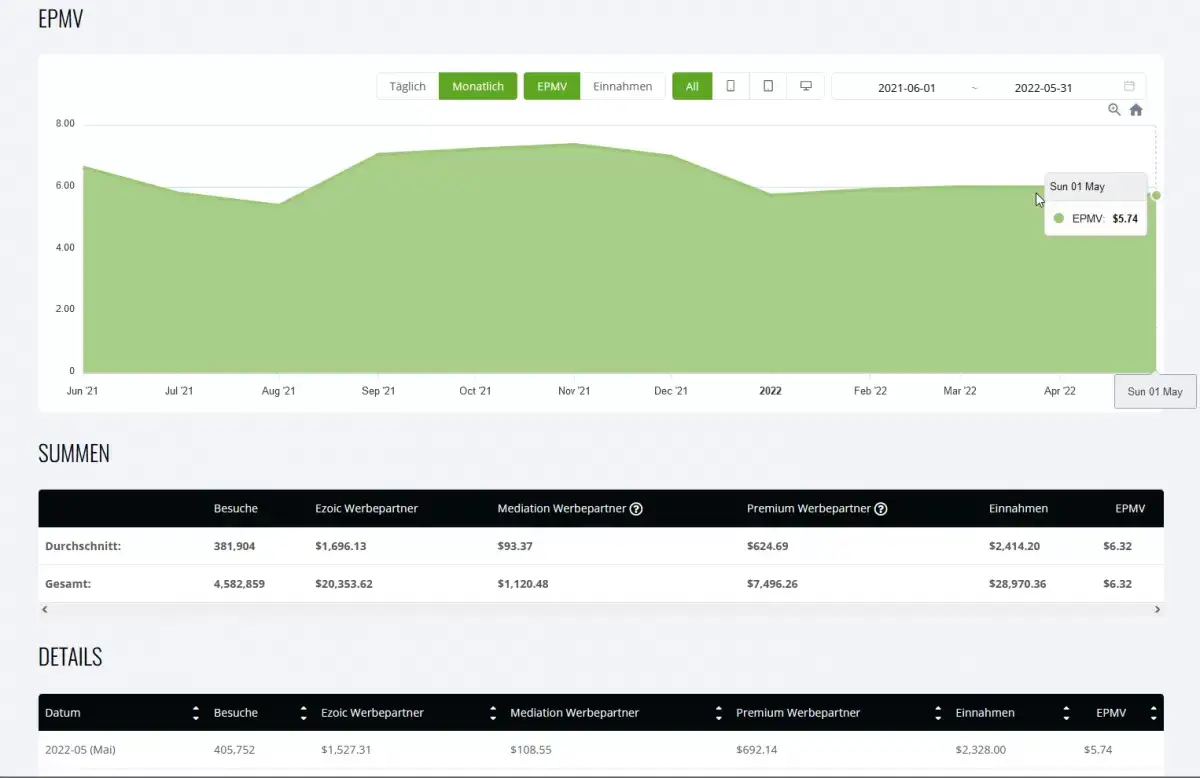
Task: Switch chart to Täglich view
Action: click(407, 86)
